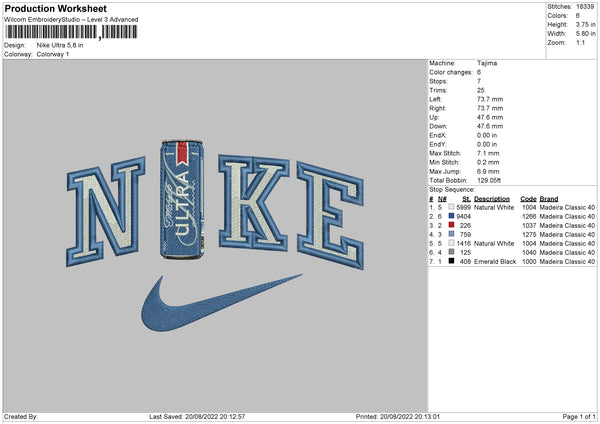Click the gray 125 color swatch
Screen dimensions: 600x424
pos(451,252)
